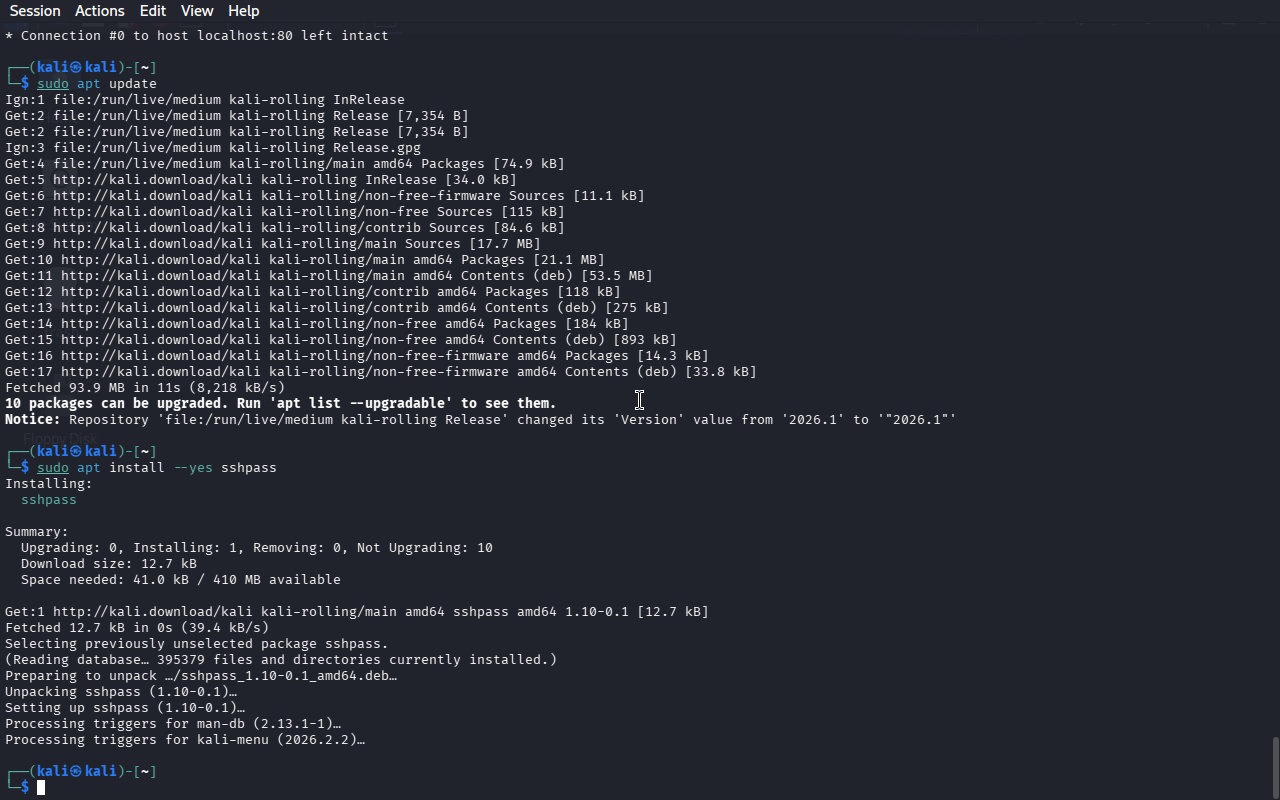Click the Kali symbol in the bottom prompt
Screen dimensions: 1280x800
[x=76, y=771]
